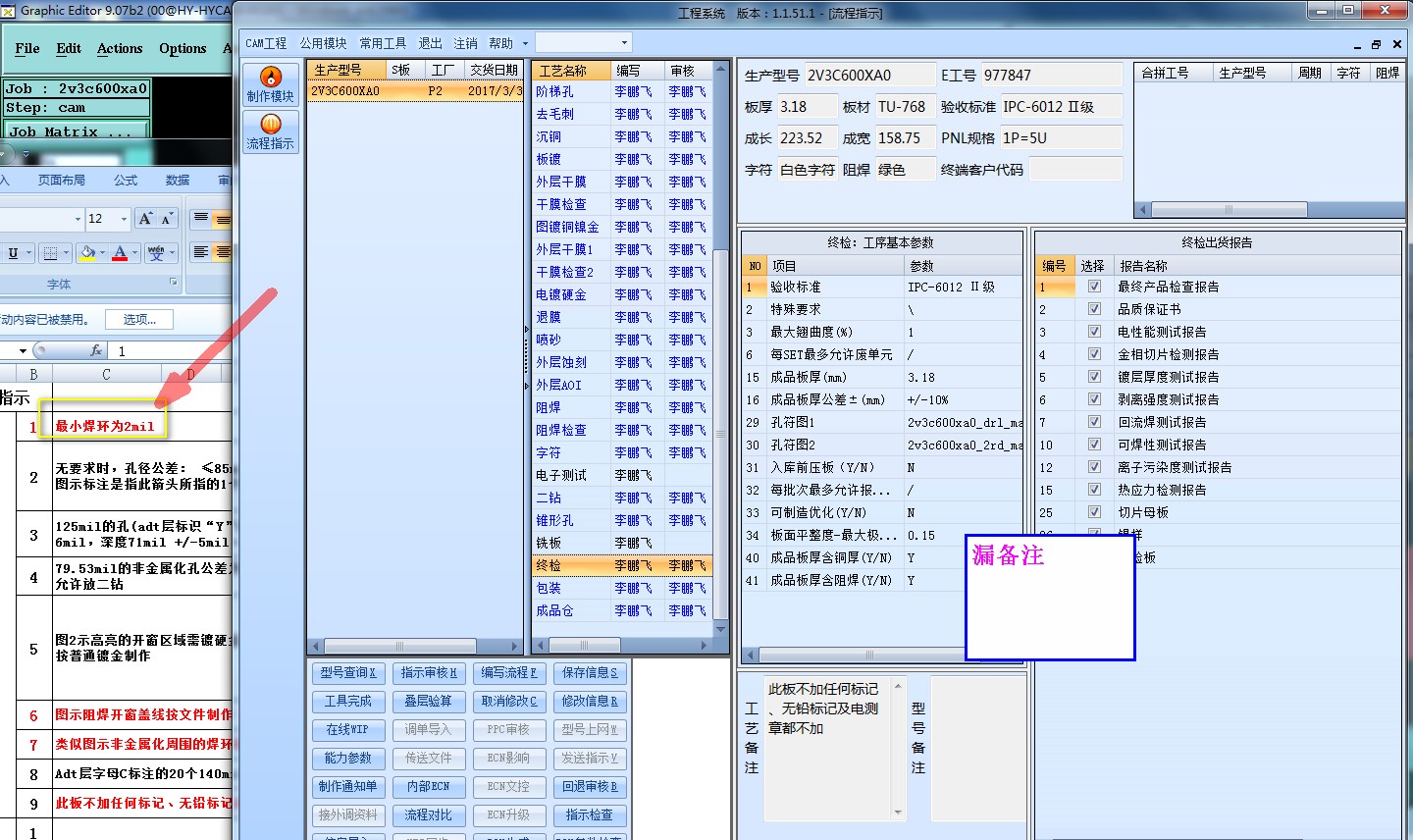Open the Excel name box dropdown
The height and width of the screenshot is (840, 1413).
(23, 350)
